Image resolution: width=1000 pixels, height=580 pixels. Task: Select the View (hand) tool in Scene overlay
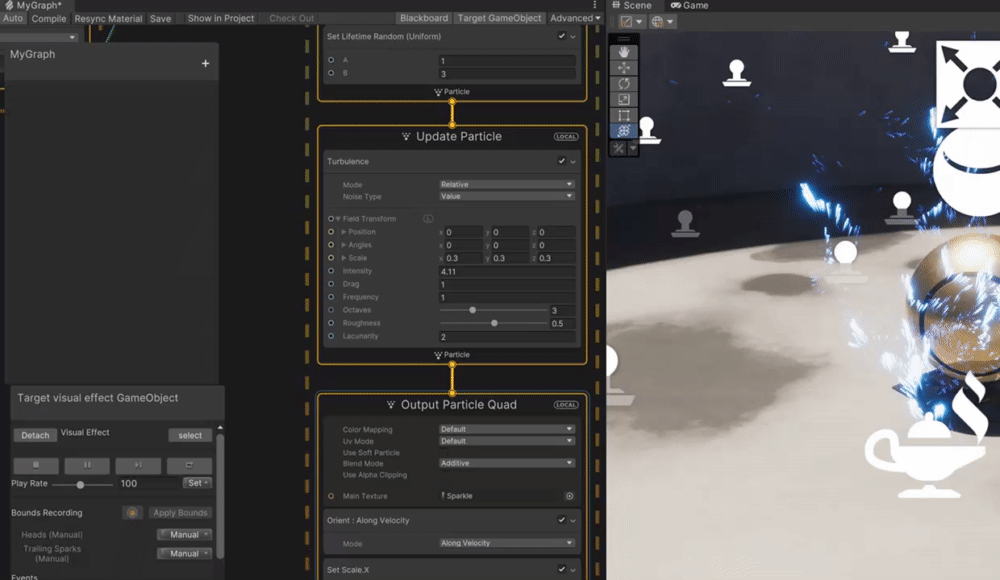point(625,53)
